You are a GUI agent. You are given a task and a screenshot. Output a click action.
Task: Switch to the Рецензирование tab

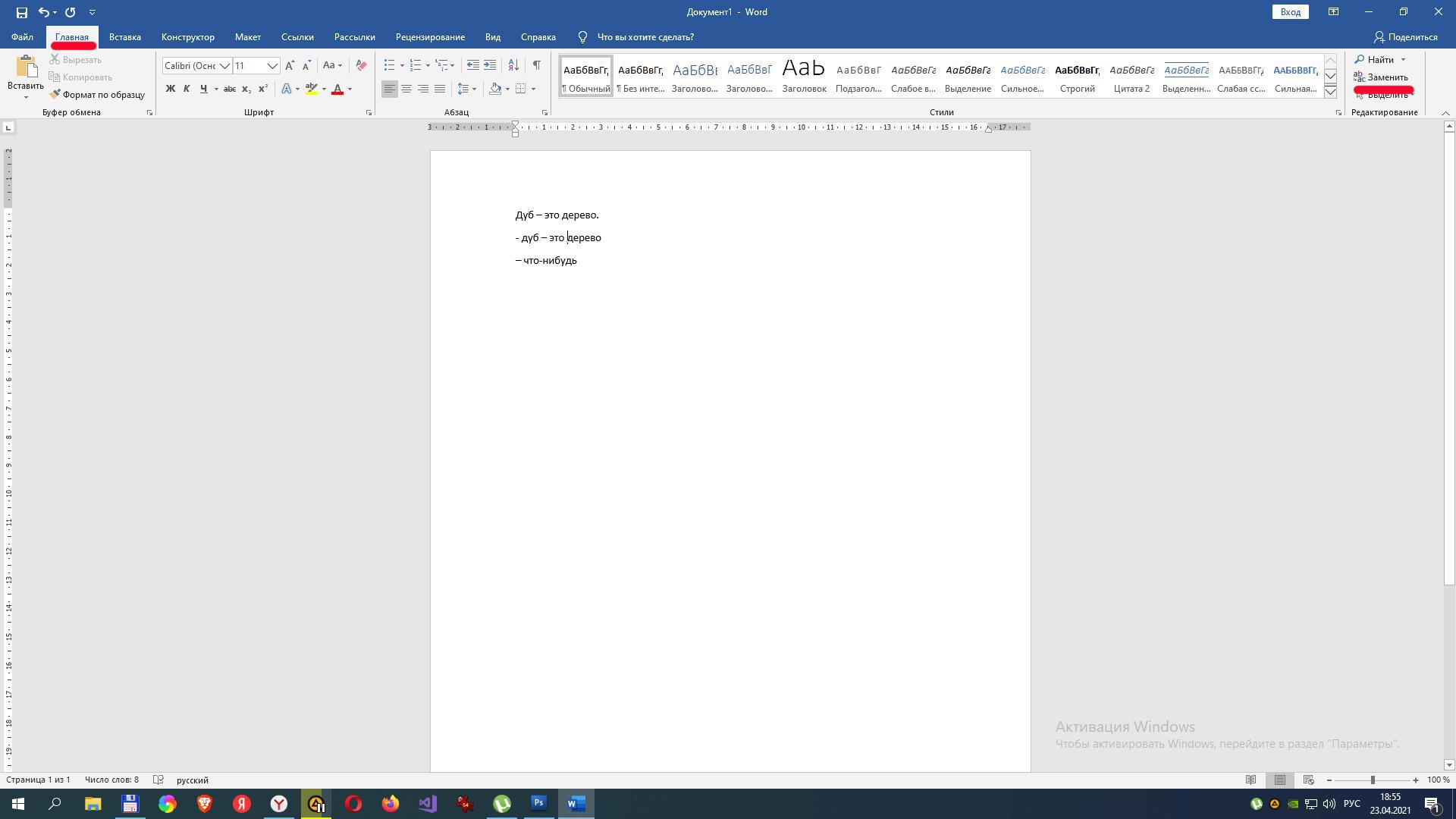pyautogui.click(x=430, y=37)
